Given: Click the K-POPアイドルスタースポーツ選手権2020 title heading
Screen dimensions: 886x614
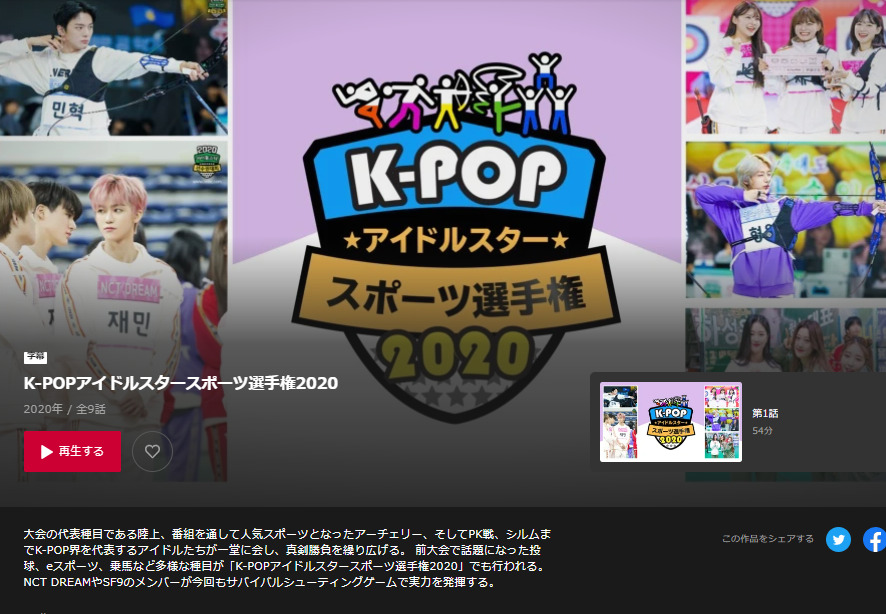Looking at the screenshot, I should 181,383.
